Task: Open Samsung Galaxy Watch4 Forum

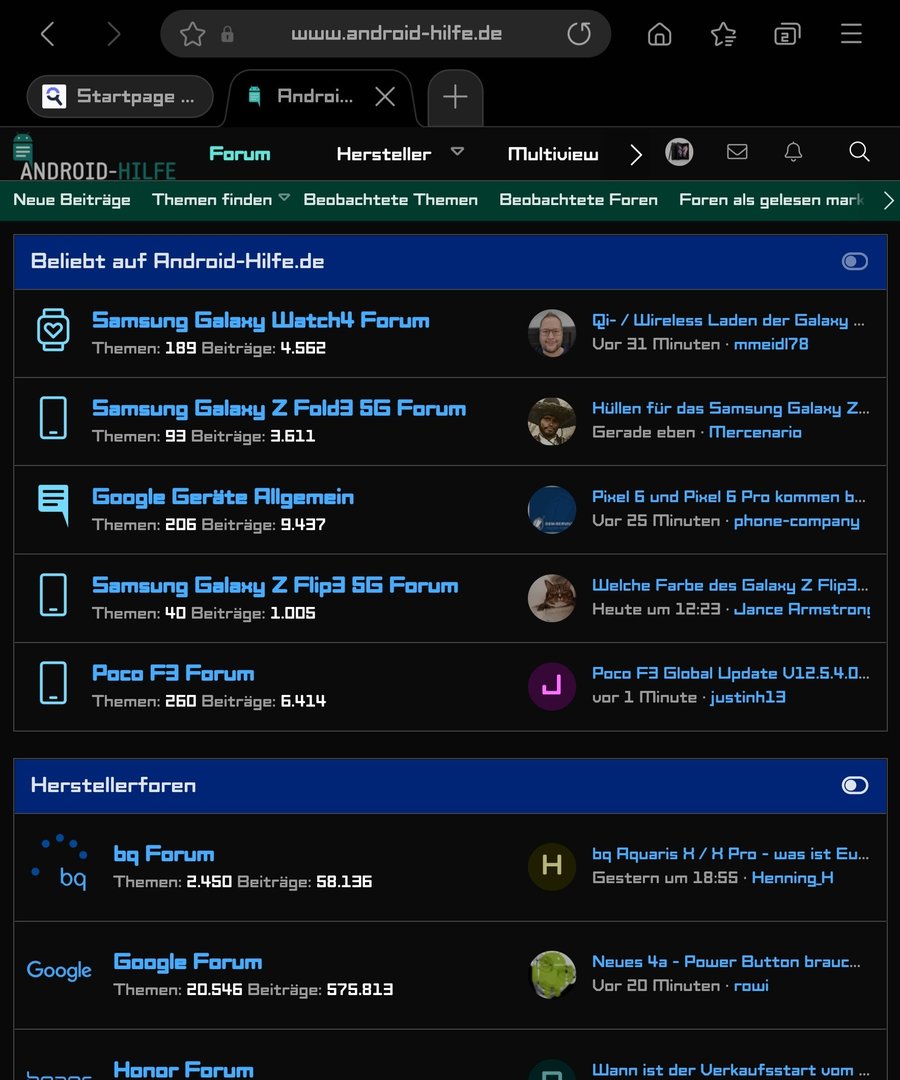Action: click(x=261, y=320)
